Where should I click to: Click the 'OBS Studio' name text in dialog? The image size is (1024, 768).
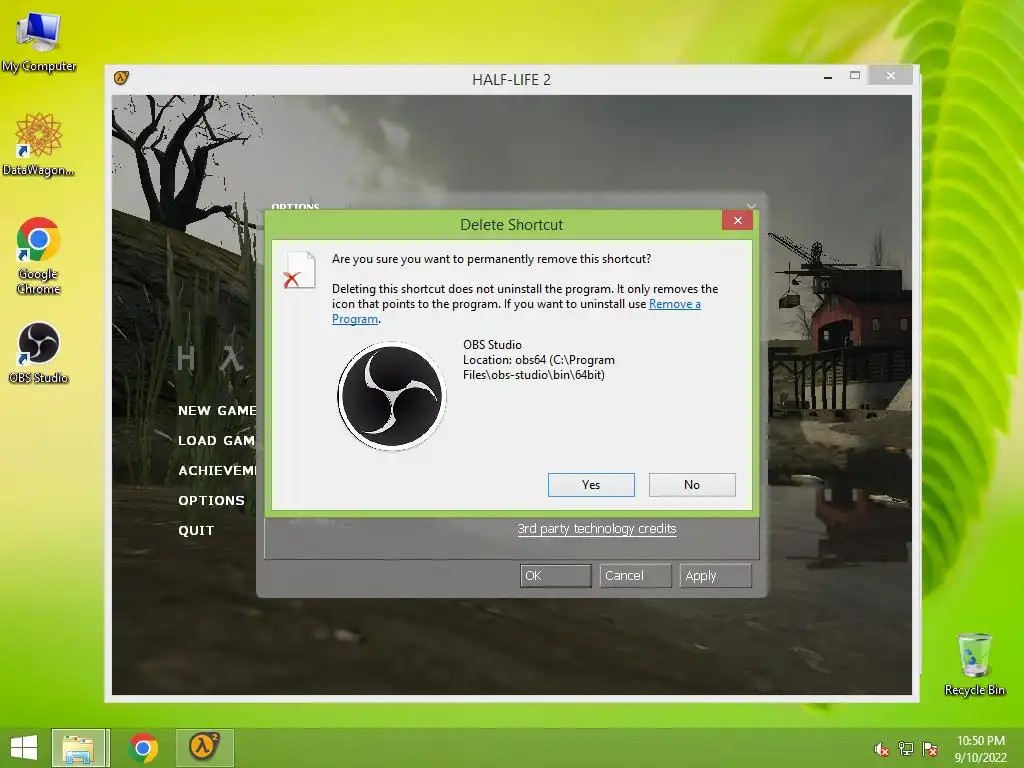[492, 345]
